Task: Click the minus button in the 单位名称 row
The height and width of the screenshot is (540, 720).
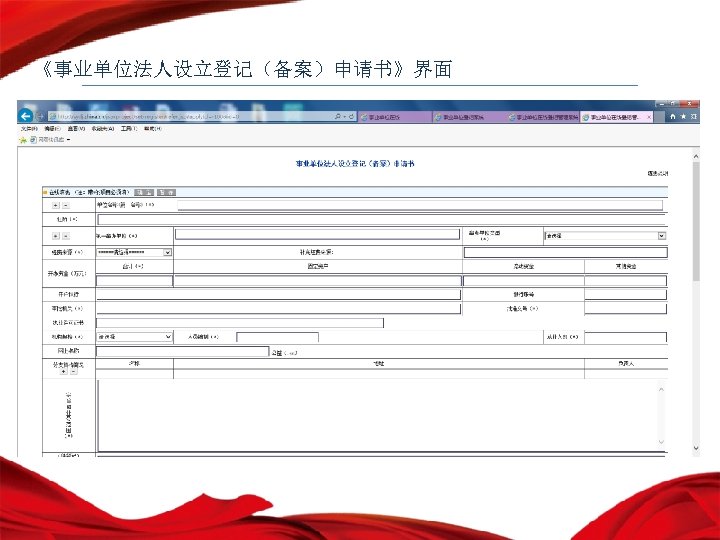Action: pyautogui.click(x=66, y=205)
